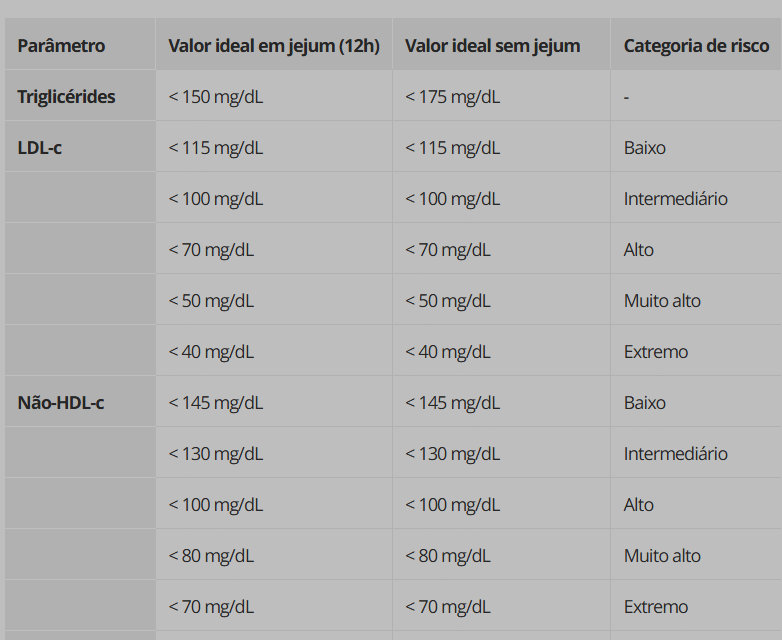Screen dimensions: 782x640
Task: Click < 50 mg/dL in the jejum column
Action: (x=211, y=301)
